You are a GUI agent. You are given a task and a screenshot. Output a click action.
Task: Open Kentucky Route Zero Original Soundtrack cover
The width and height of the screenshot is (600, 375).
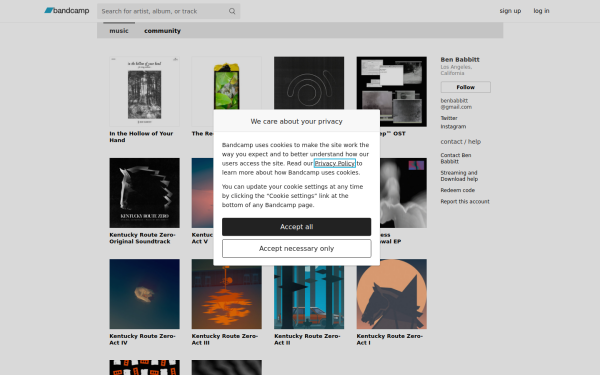point(144,193)
